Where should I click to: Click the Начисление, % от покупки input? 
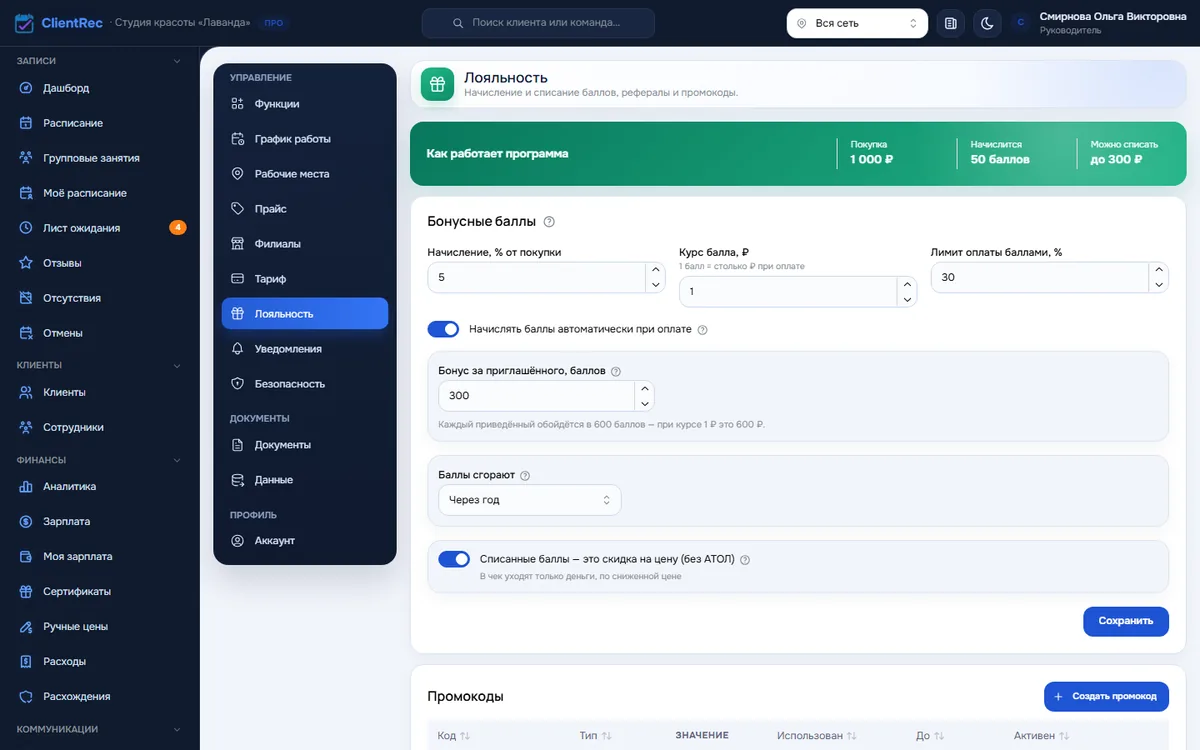click(537, 277)
